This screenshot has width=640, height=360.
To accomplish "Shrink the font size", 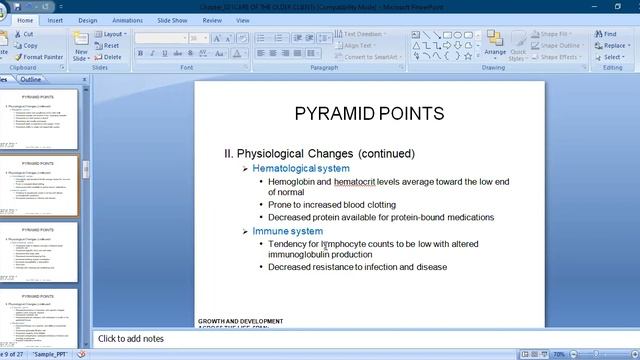I will [x=229, y=38].
